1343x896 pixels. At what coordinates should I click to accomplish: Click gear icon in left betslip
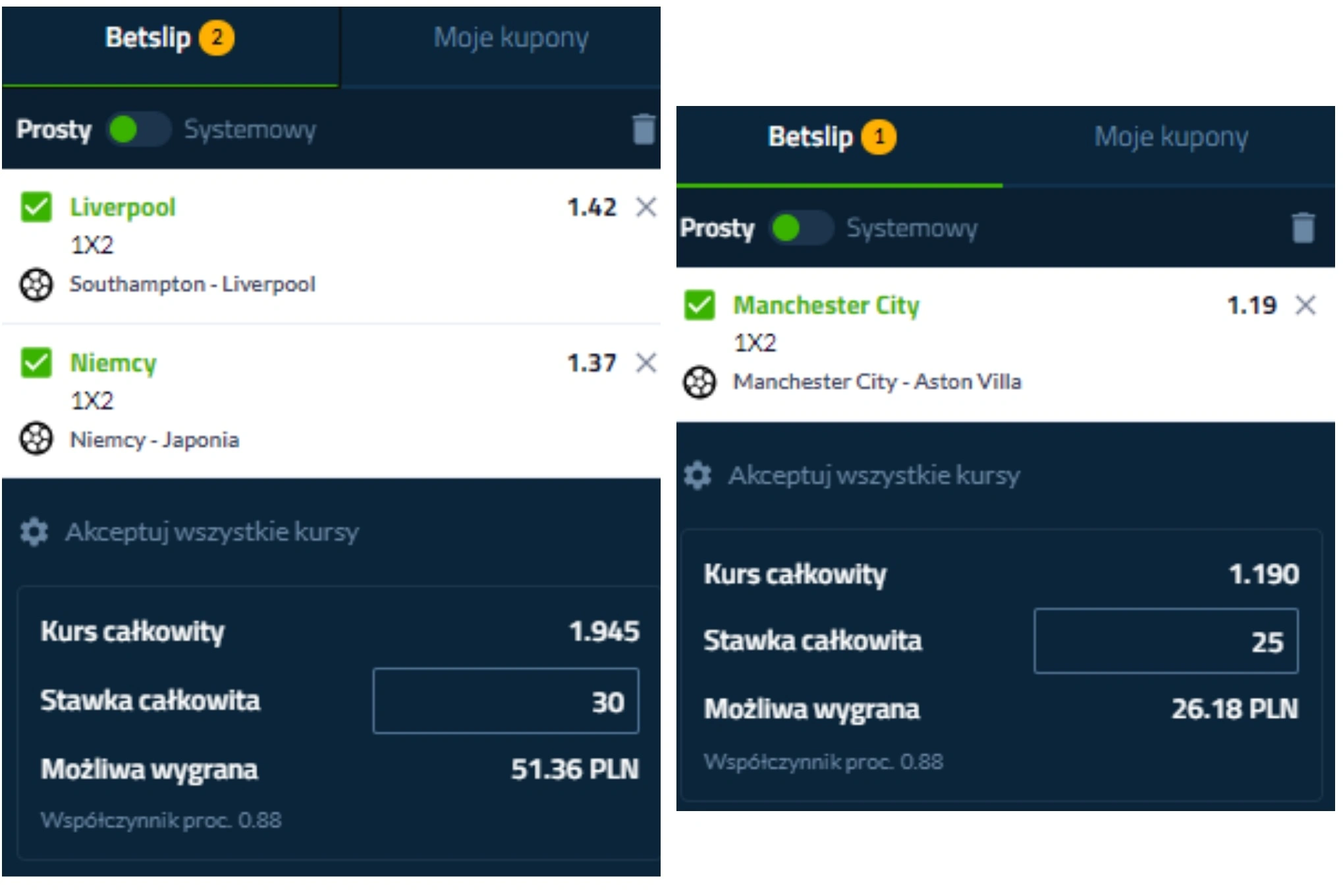tap(34, 532)
